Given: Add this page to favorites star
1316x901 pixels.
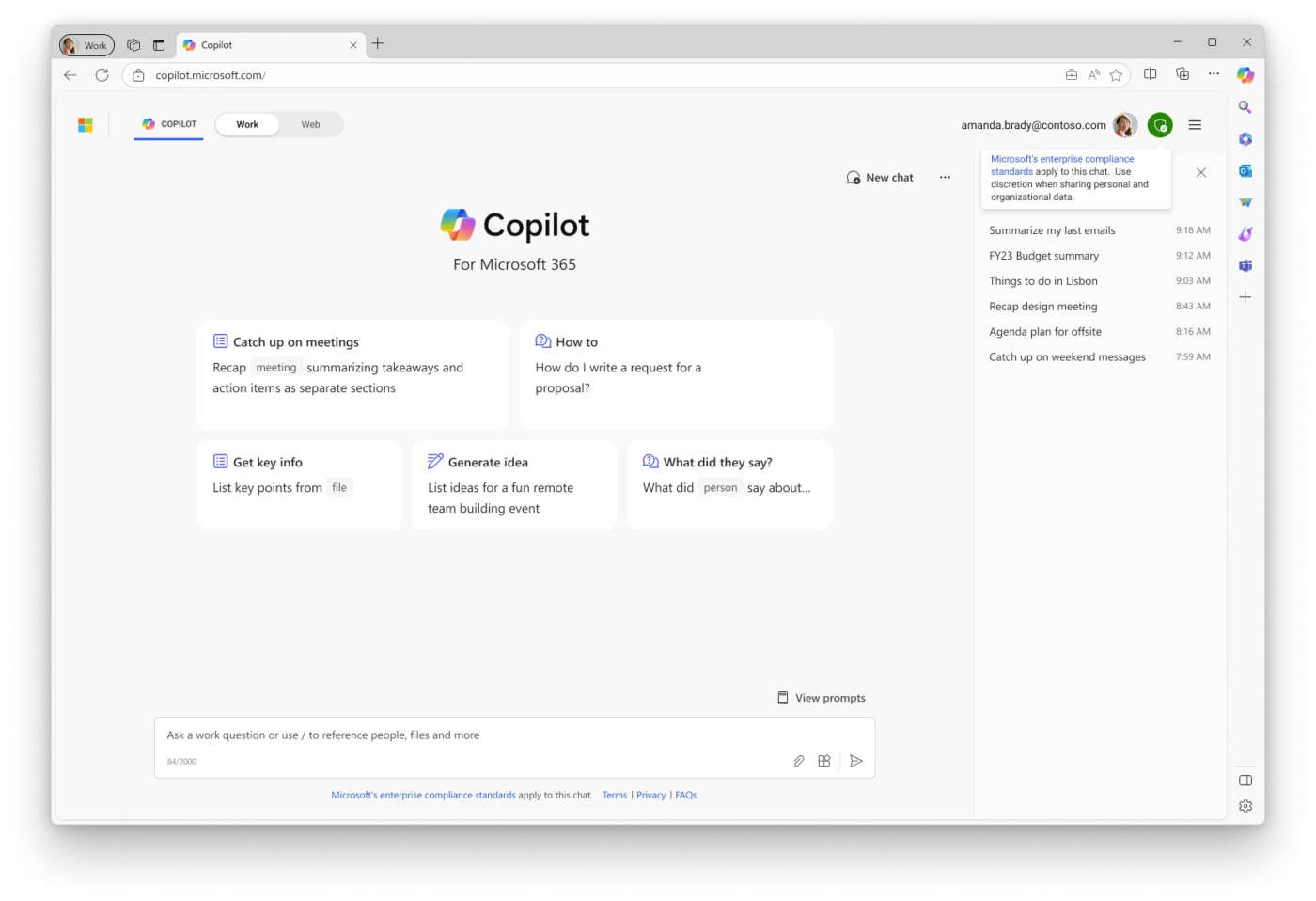Looking at the screenshot, I should 1116,75.
